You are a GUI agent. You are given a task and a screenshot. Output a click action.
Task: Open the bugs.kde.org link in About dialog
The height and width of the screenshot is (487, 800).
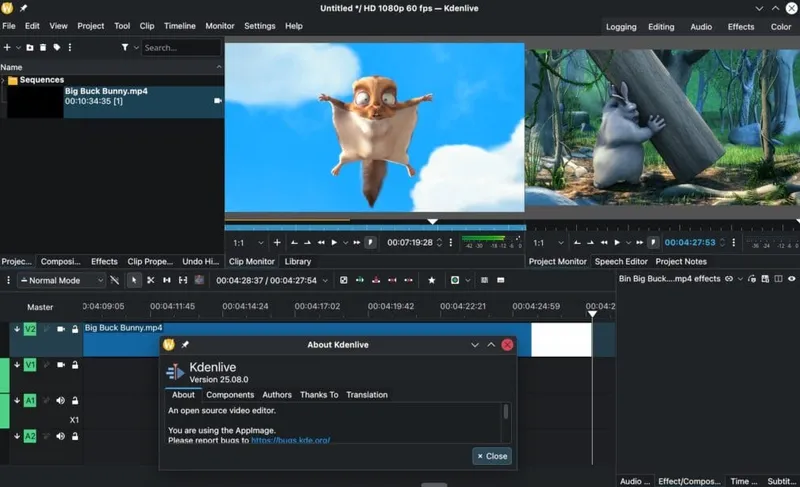290,440
